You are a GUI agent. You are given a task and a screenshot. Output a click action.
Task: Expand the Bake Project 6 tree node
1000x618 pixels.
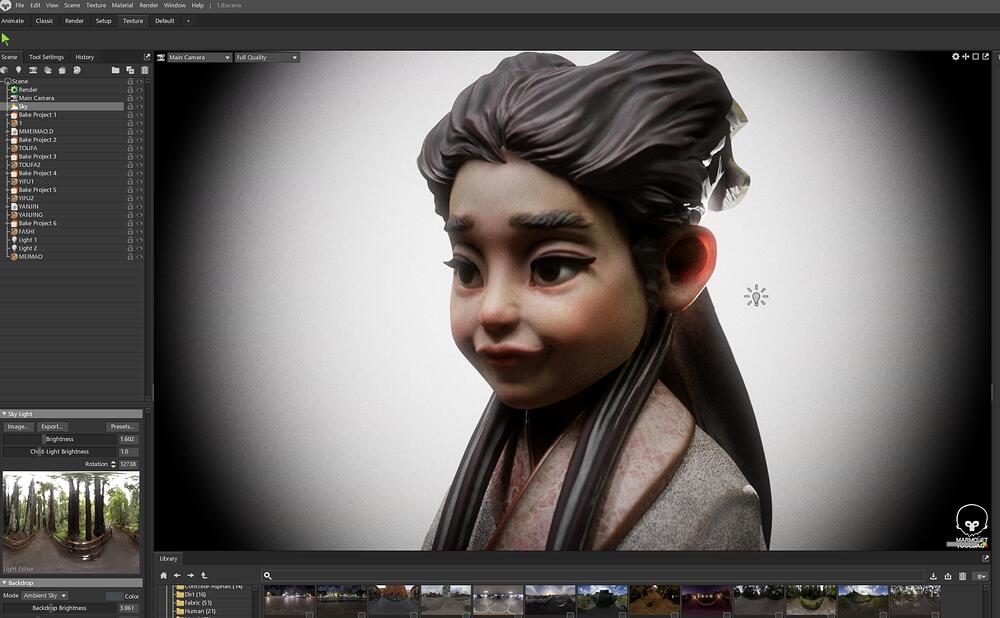[x=8, y=223]
